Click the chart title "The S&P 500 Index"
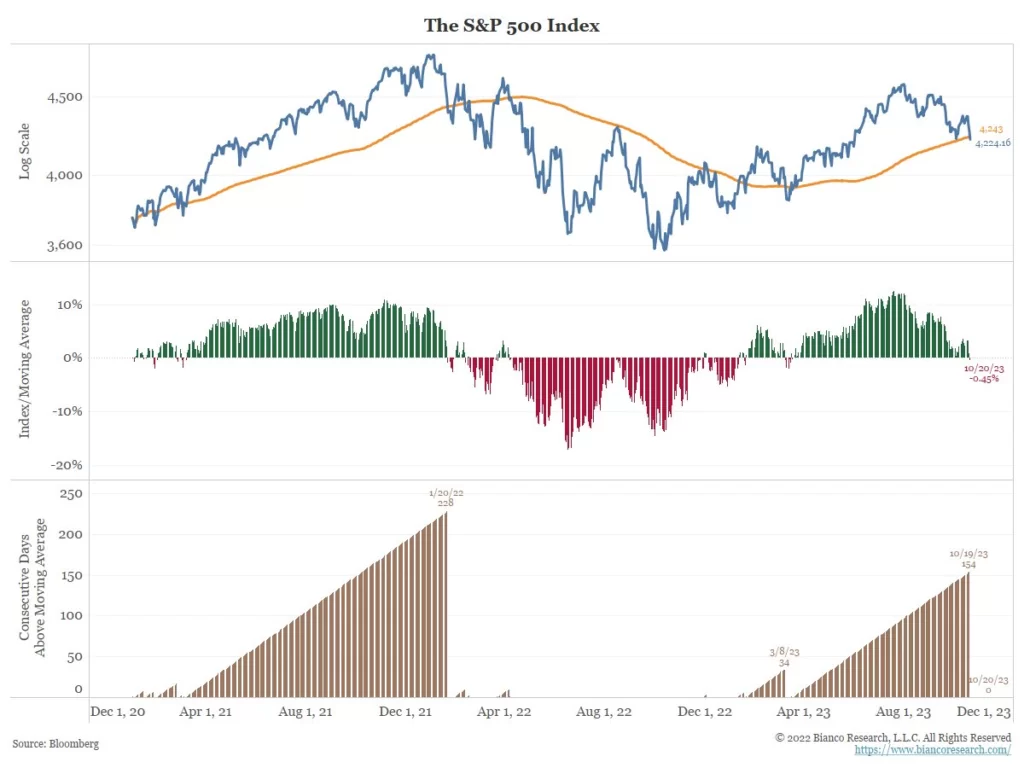The height and width of the screenshot is (768, 1024). pyautogui.click(x=512, y=26)
